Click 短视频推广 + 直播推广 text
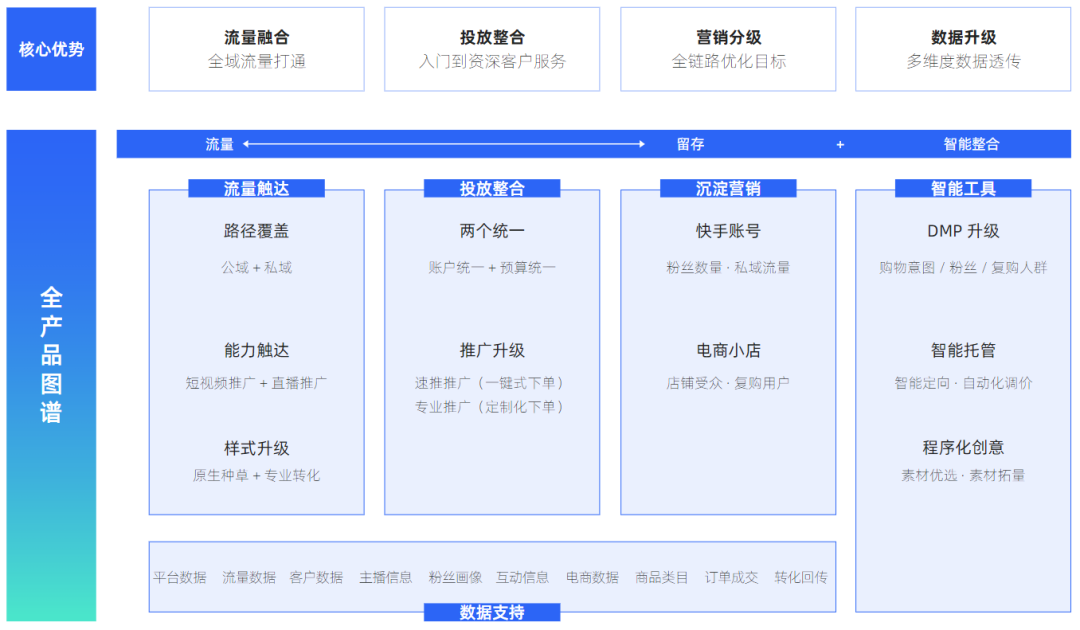Viewport: 1080px width, 630px height. (x=256, y=383)
